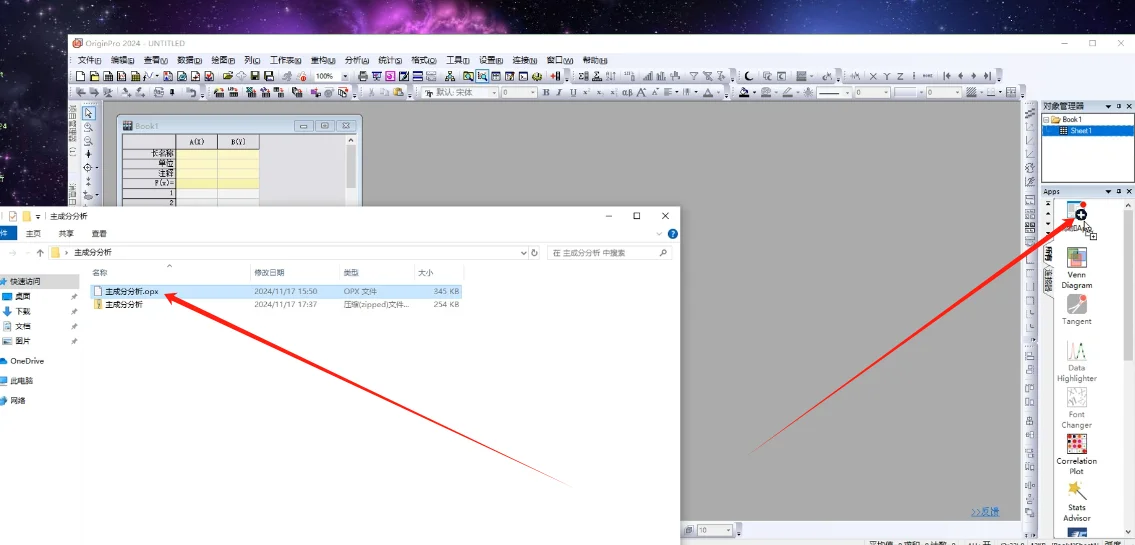Switch to the 查看 tab in Explorer

98,234
